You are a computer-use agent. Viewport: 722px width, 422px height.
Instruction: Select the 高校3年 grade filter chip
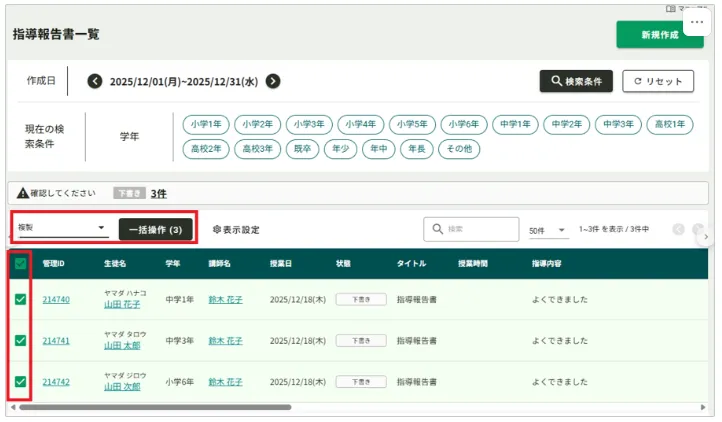pos(257,149)
